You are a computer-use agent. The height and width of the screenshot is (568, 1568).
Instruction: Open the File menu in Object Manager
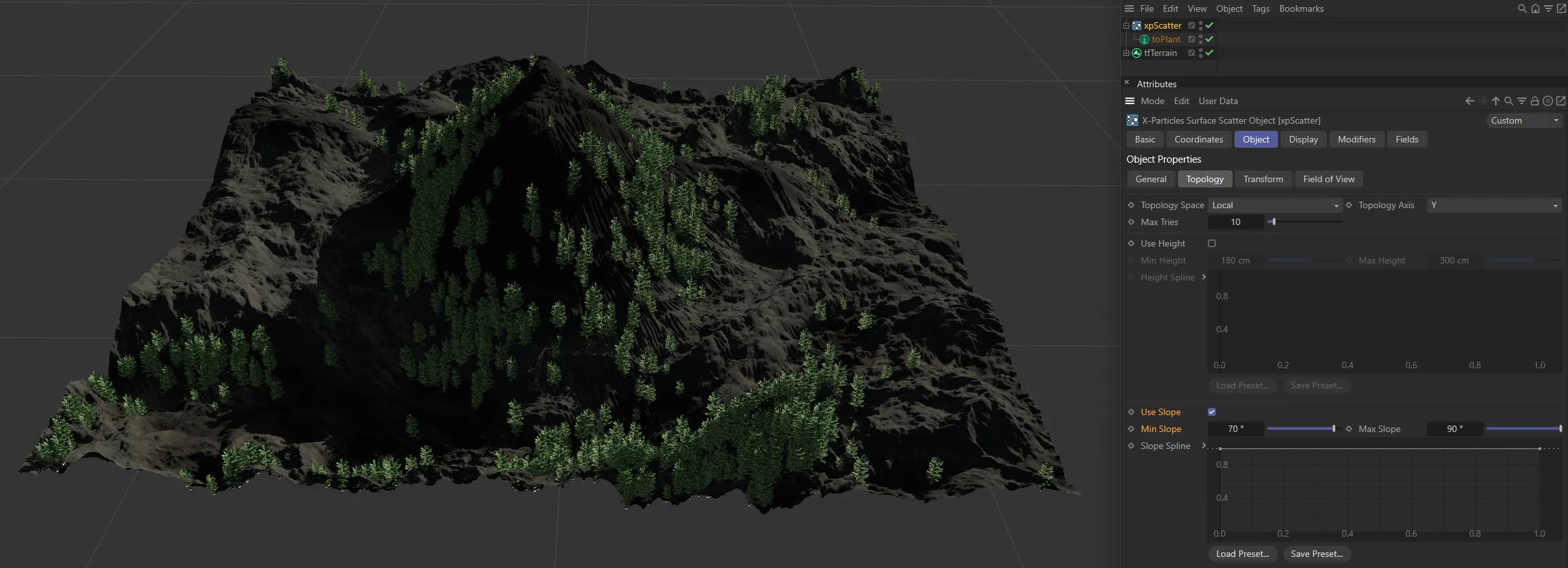point(1147,8)
